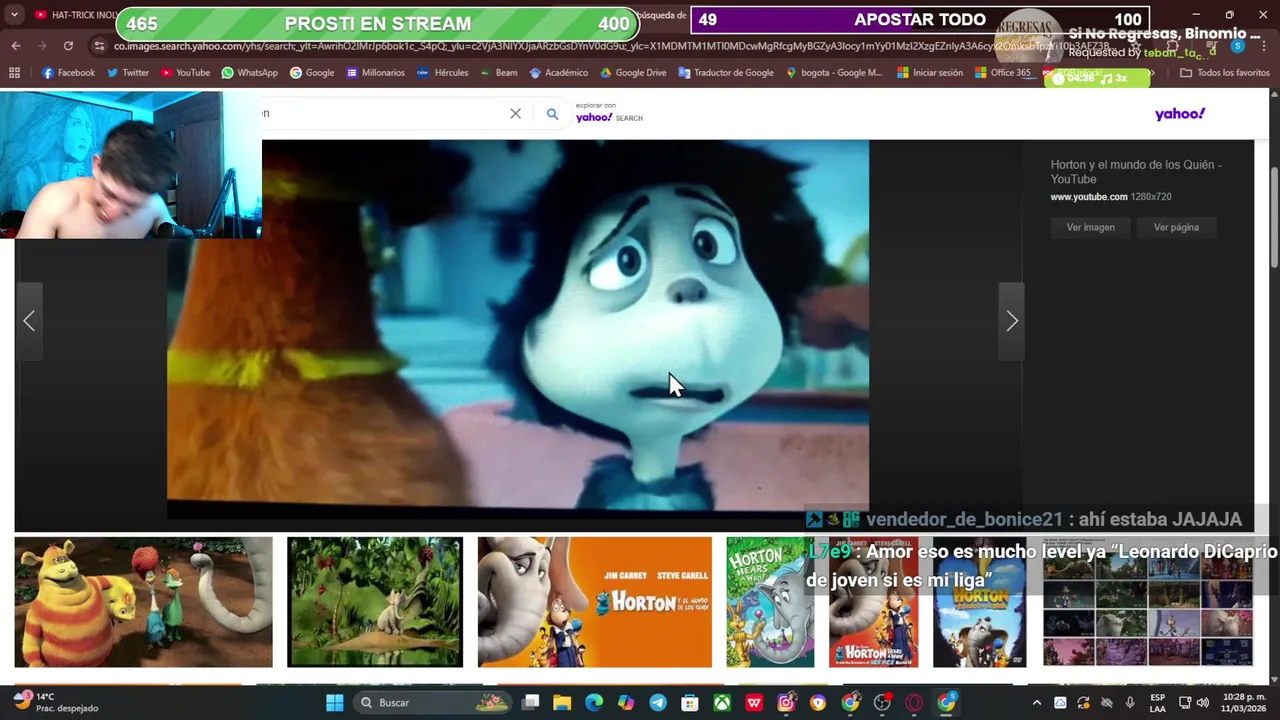The image size is (1280, 720).
Task: Open the Google Drive bookmark
Action: (x=633, y=73)
